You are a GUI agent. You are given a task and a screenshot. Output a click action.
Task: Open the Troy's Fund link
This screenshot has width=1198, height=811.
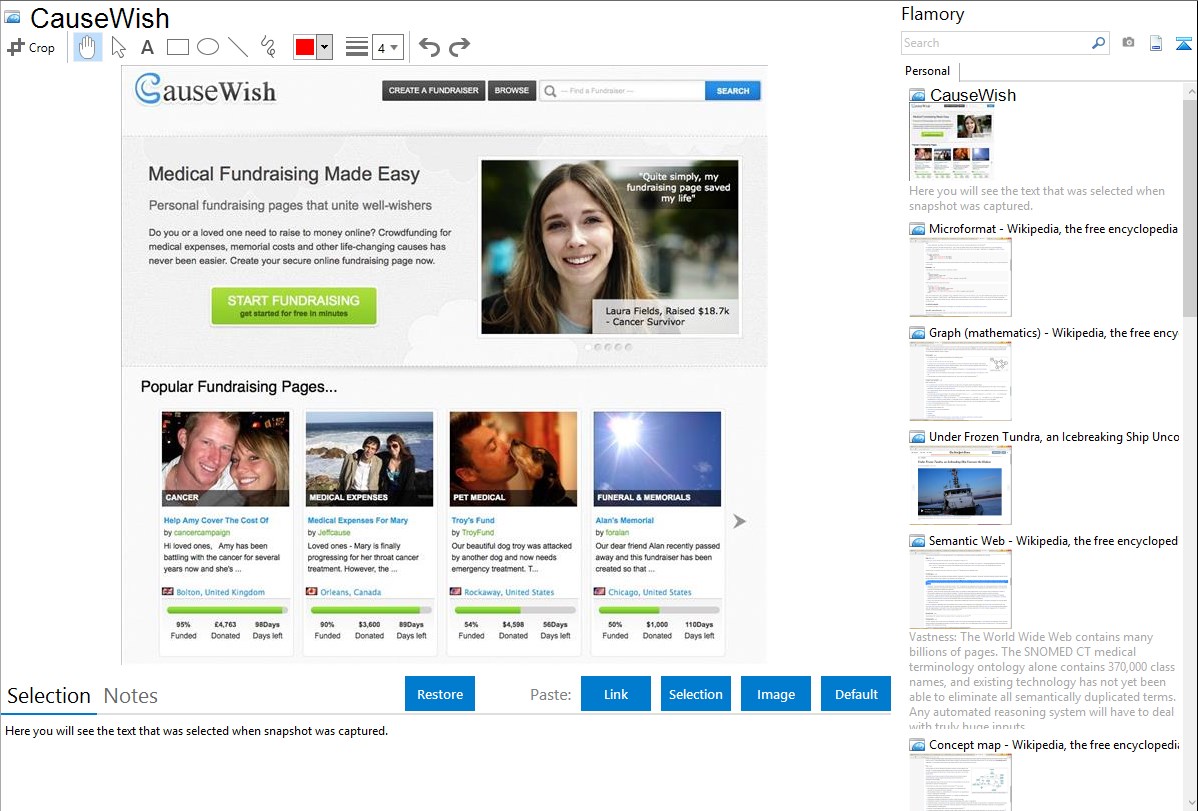pyautogui.click(x=473, y=521)
